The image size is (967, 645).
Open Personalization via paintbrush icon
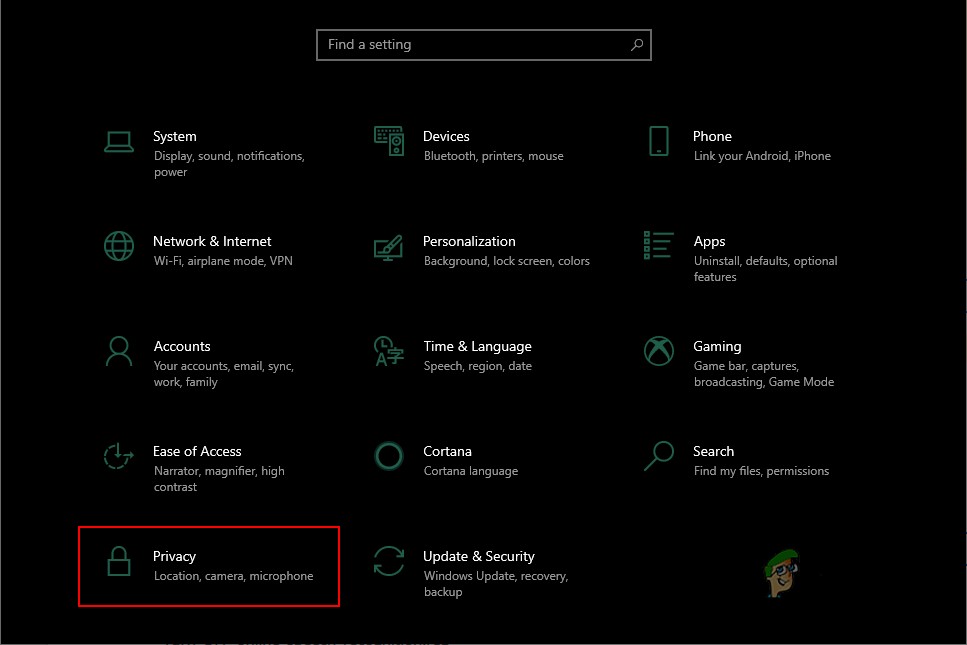point(389,246)
